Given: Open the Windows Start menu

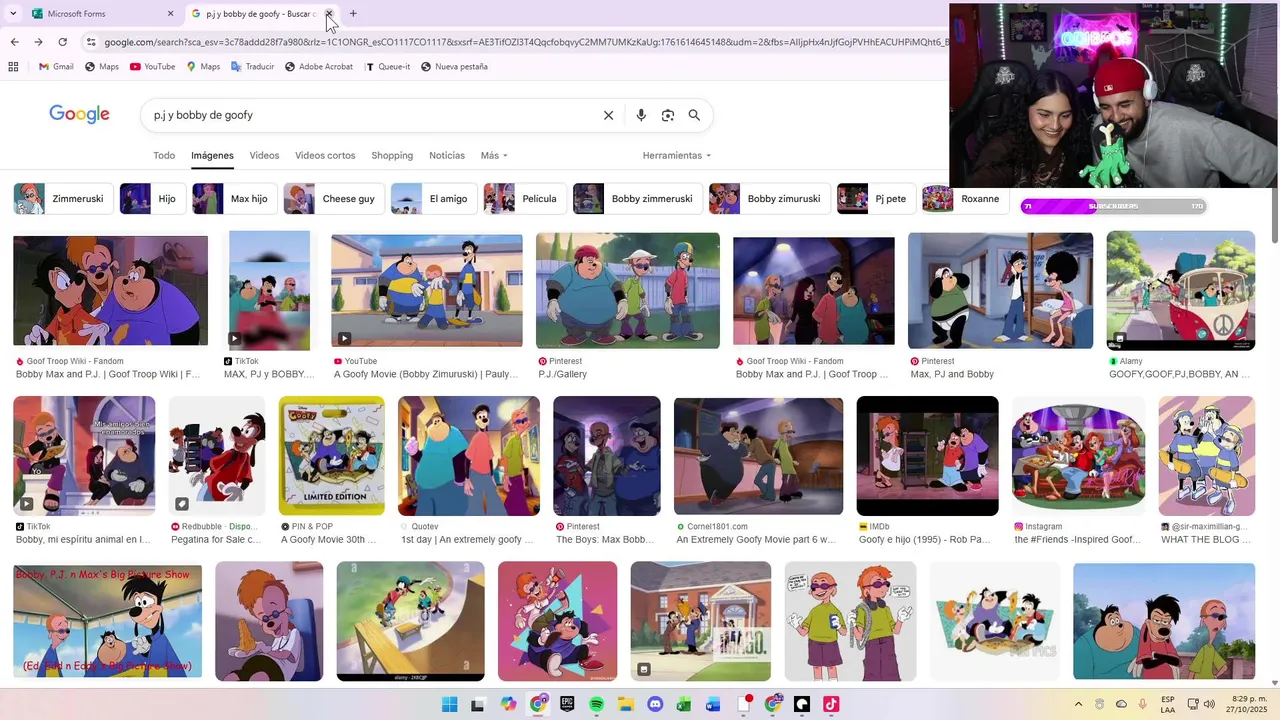Looking at the screenshot, I should point(449,704).
